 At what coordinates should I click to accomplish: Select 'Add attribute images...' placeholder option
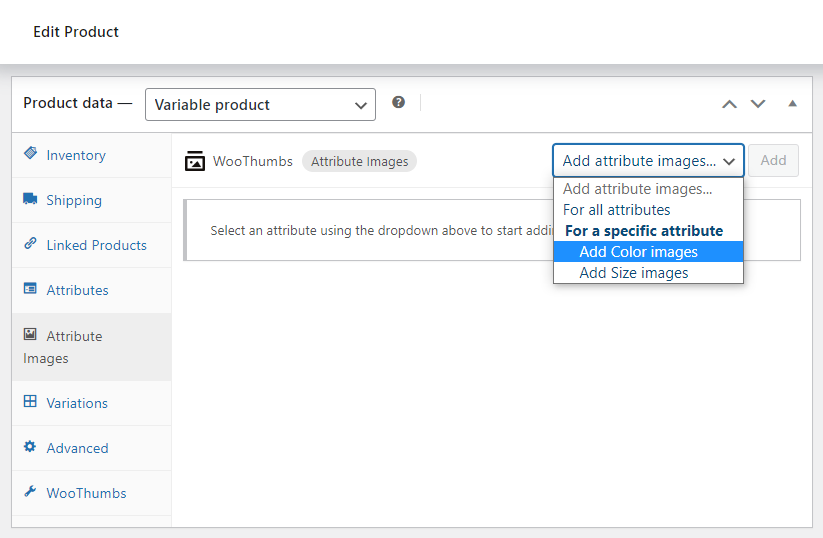click(648, 189)
